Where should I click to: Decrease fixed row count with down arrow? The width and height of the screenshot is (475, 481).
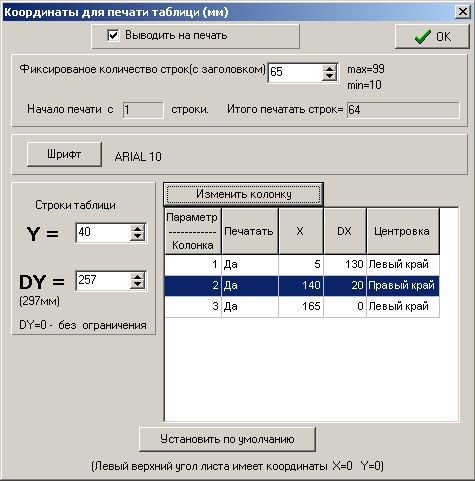click(x=329, y=77)
